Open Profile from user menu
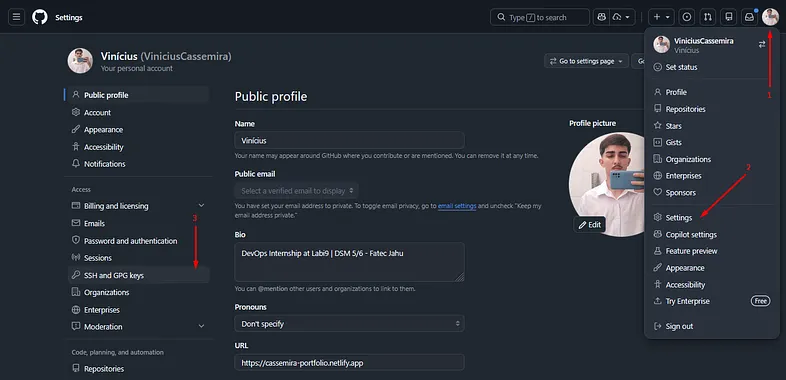The height and width of the screenshot is (380, 786). tap(712, 92)
